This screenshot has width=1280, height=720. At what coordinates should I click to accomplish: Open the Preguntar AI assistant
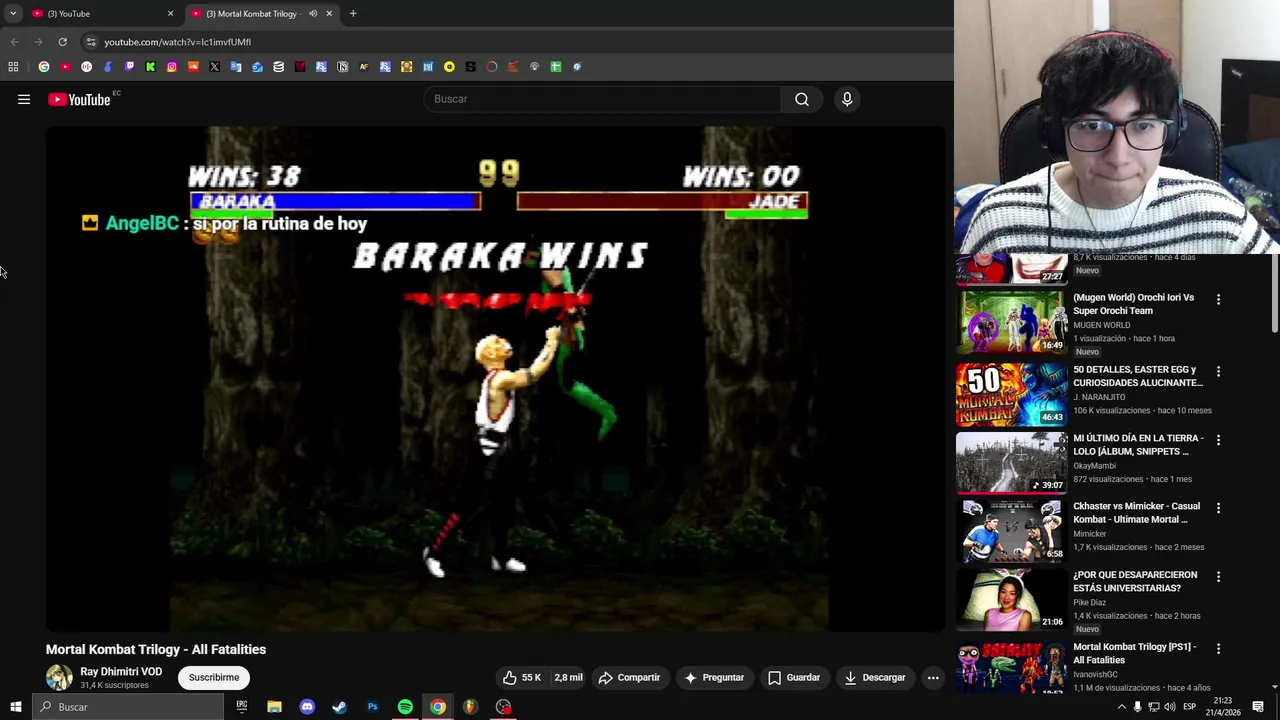click(x=713, y=677)
